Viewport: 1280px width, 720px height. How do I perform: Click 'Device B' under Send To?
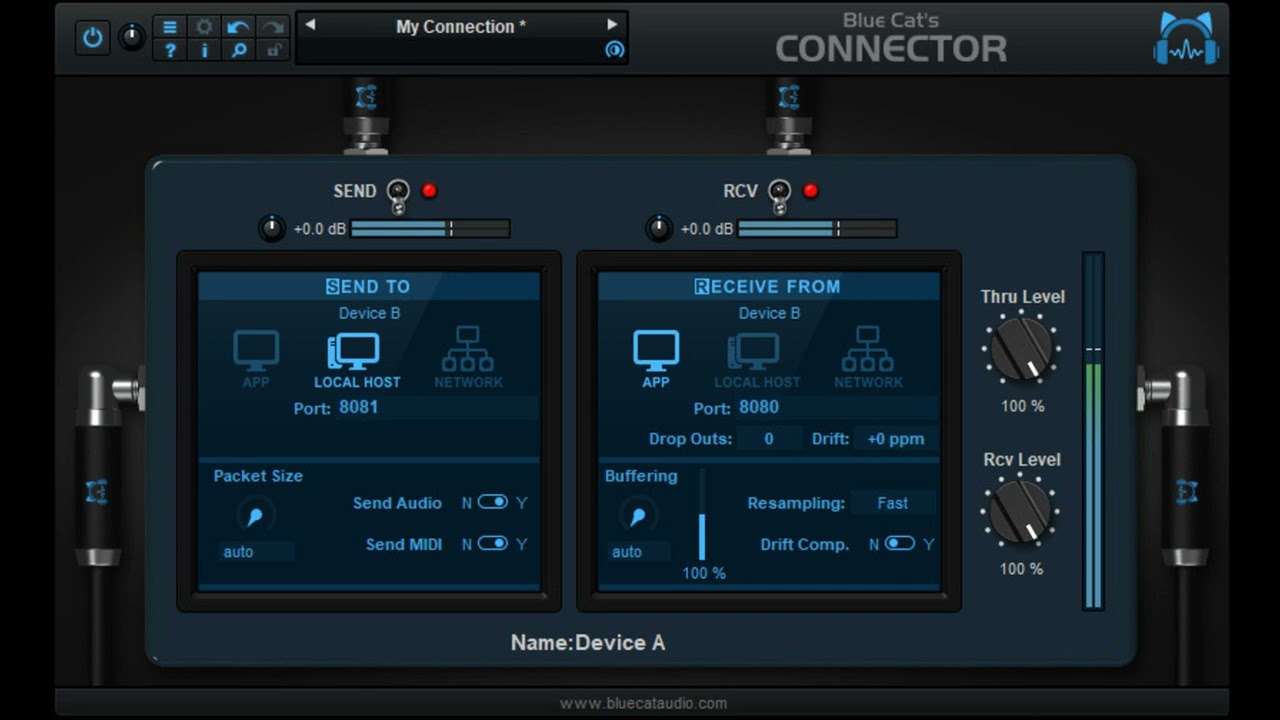click(x=369, y=313)
